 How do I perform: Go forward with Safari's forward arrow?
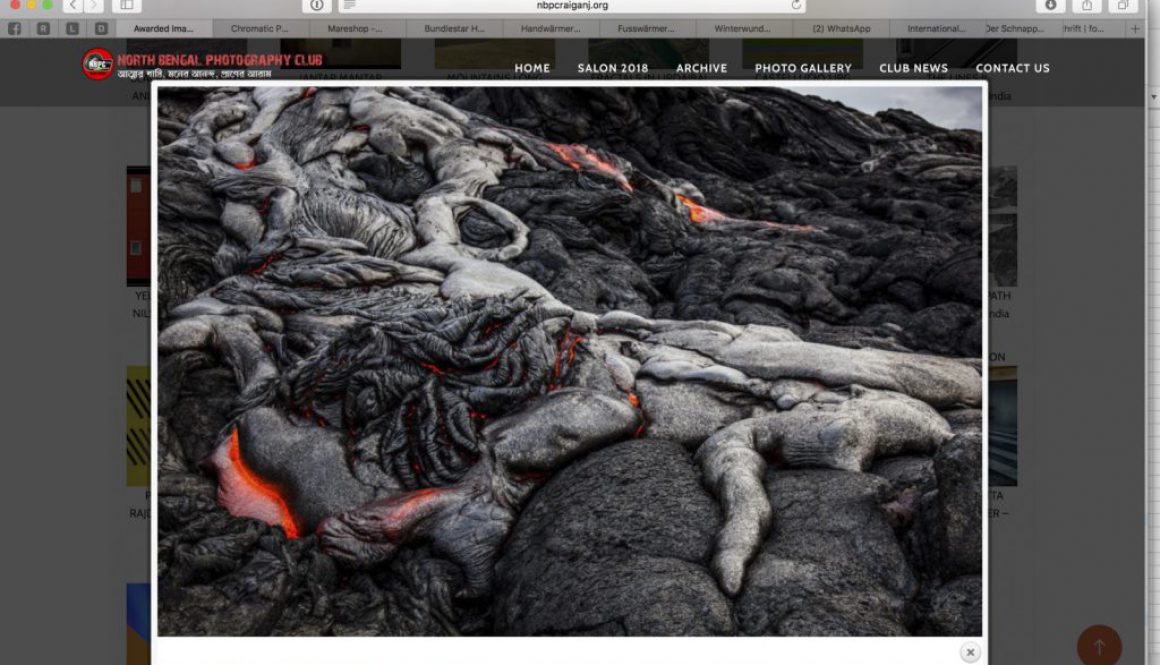point(93,5)
